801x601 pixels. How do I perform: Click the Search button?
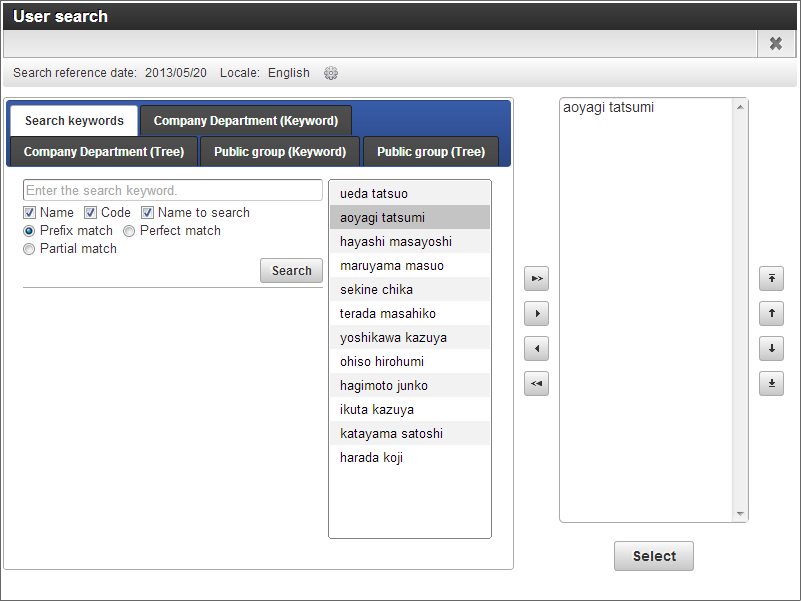[291, 270]
